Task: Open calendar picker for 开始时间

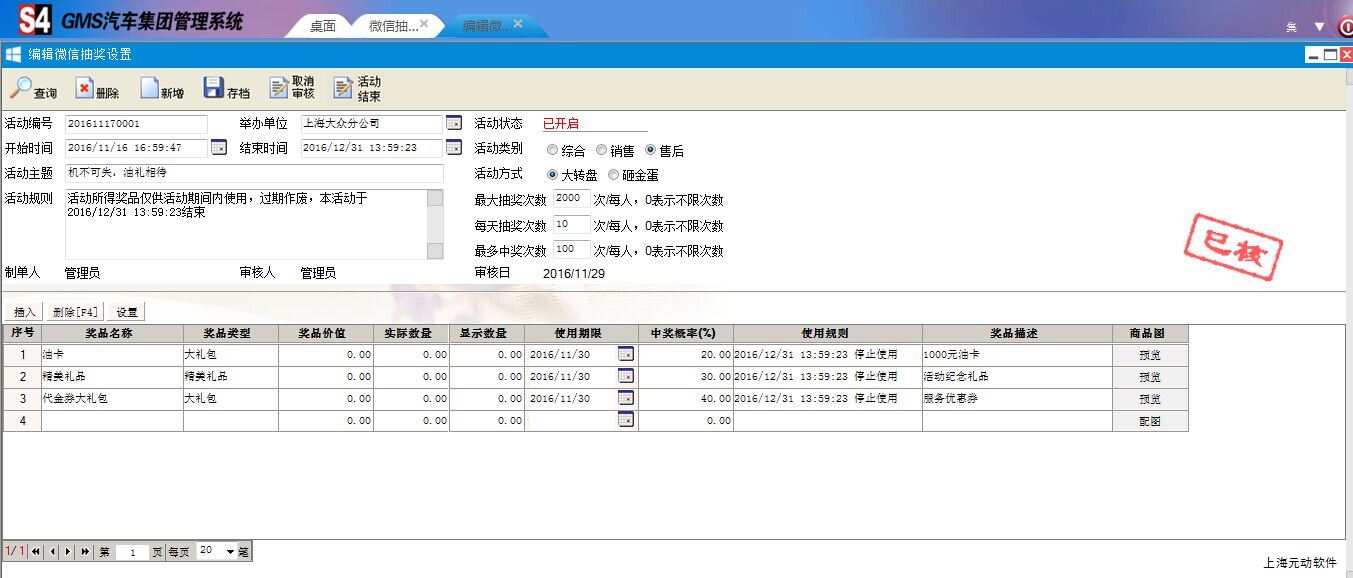Action: click(x=218, y=148)
